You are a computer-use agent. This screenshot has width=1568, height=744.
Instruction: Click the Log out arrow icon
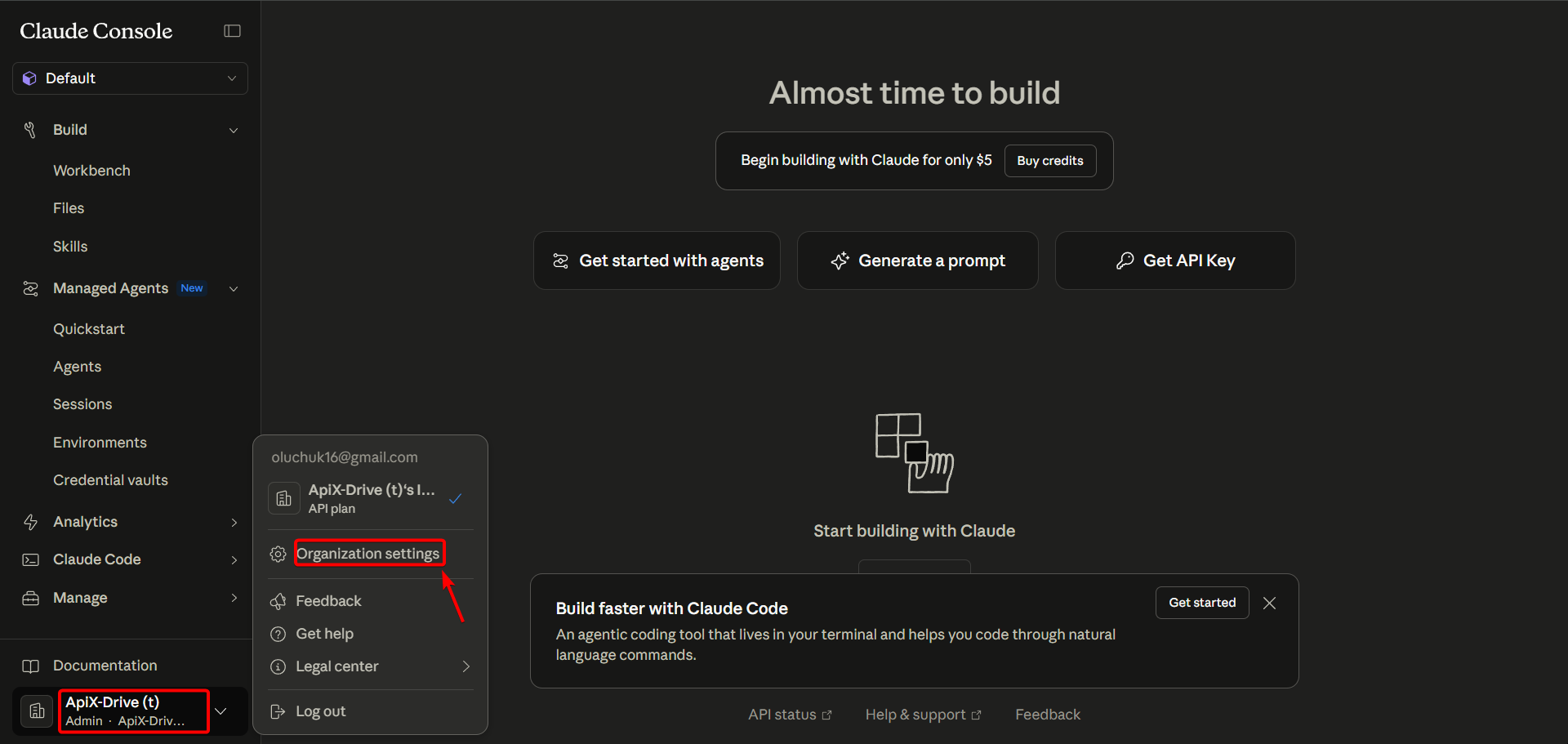(278, 711)
